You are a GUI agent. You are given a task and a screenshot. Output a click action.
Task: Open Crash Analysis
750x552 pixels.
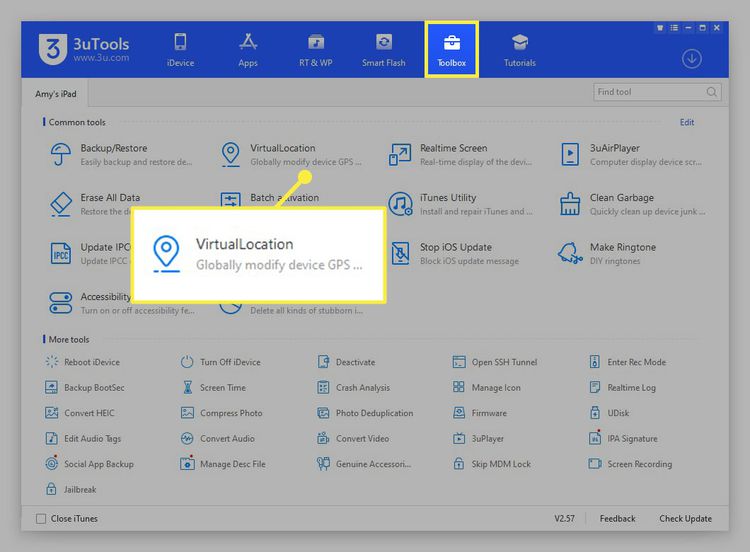[x=353, y=387]
